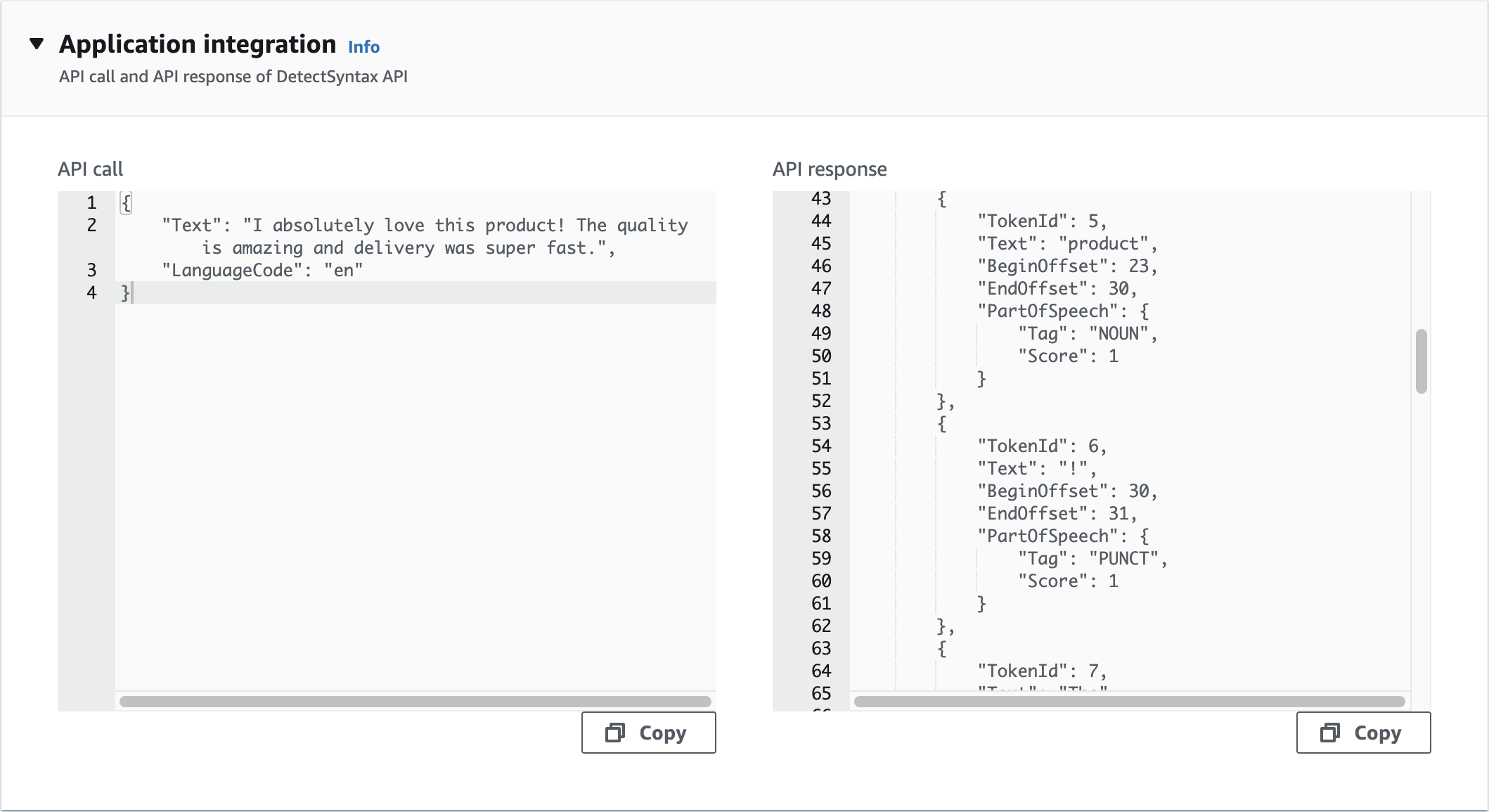Click "TokenId": 6 line in response

[1042, 446]
